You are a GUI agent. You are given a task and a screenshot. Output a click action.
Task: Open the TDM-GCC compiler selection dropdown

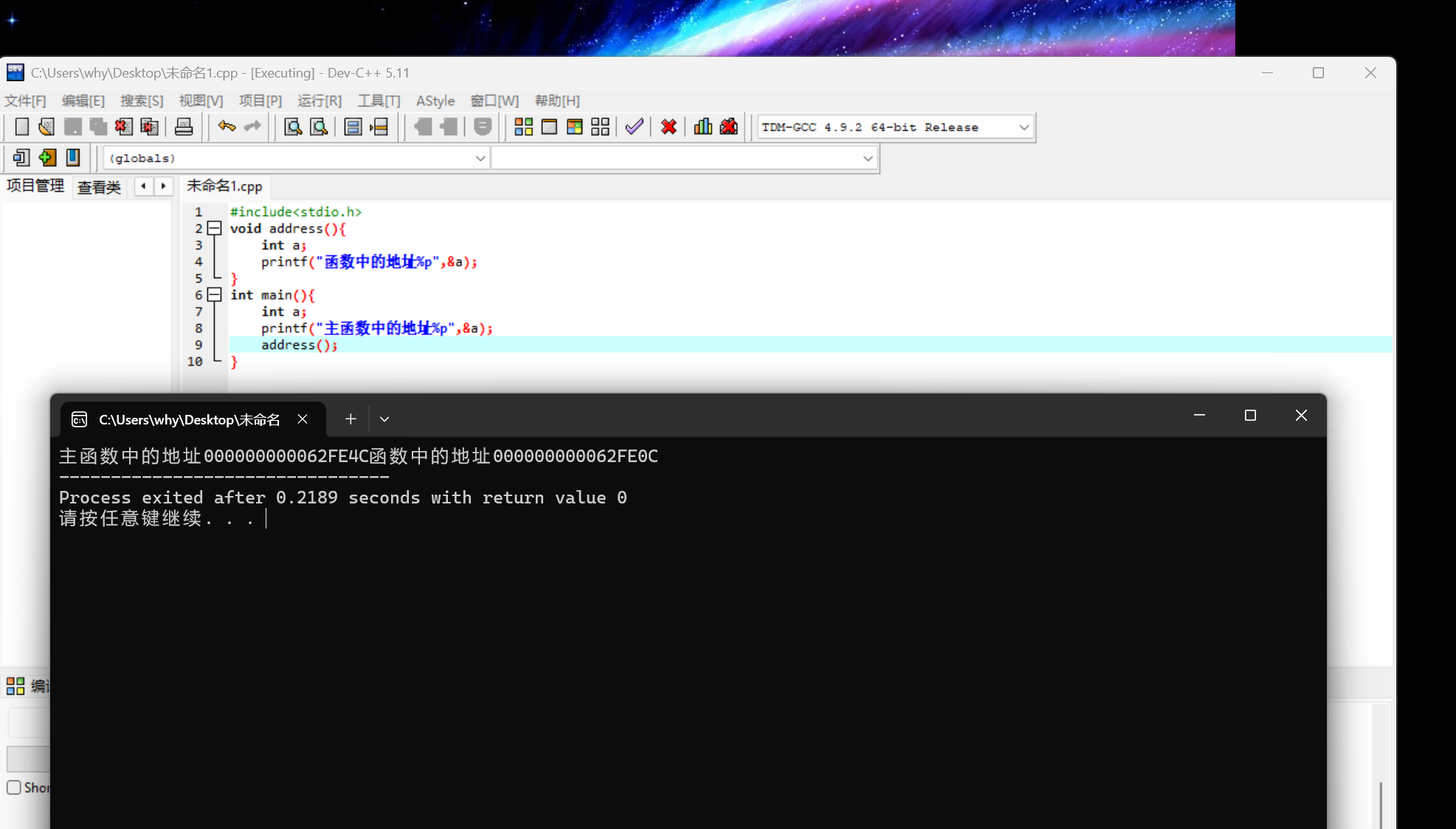pyautogui.click(x=1024, y=128)
